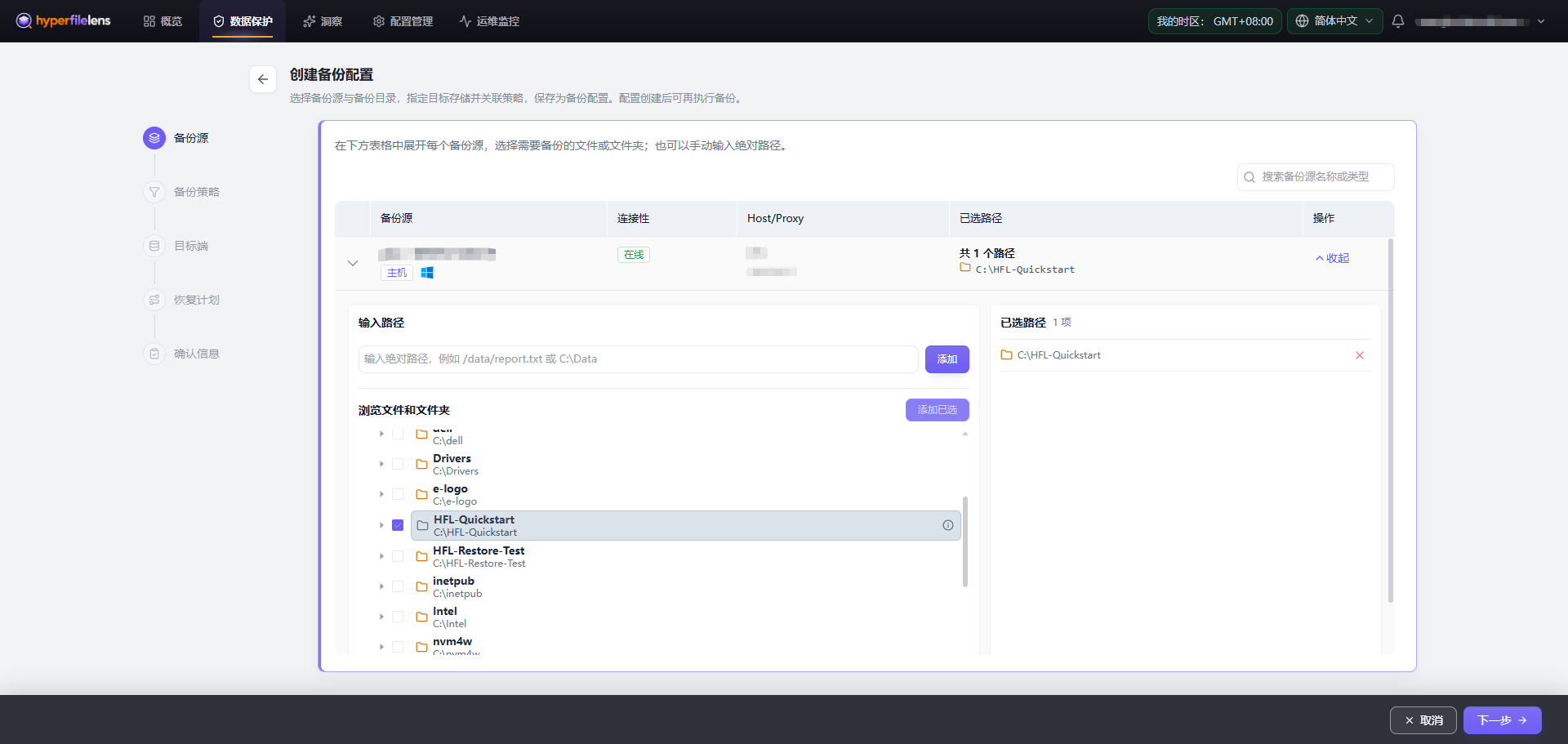Click the HFL-Restore-Test folder icon
This screenshot has width=1568, height=744.
(422, 556)
